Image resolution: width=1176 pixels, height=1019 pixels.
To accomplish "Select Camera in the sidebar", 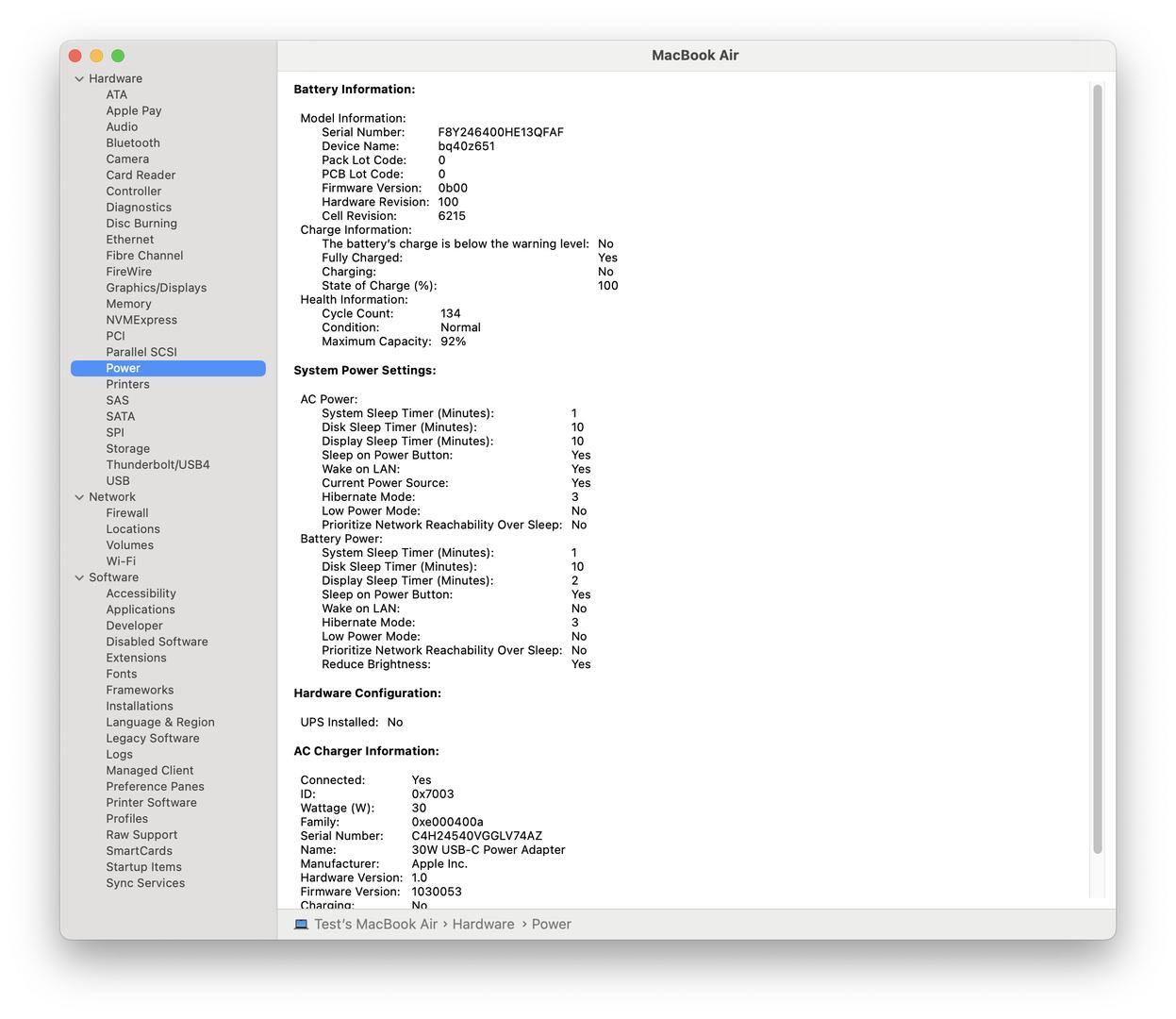I will click(x=127, y=159).
